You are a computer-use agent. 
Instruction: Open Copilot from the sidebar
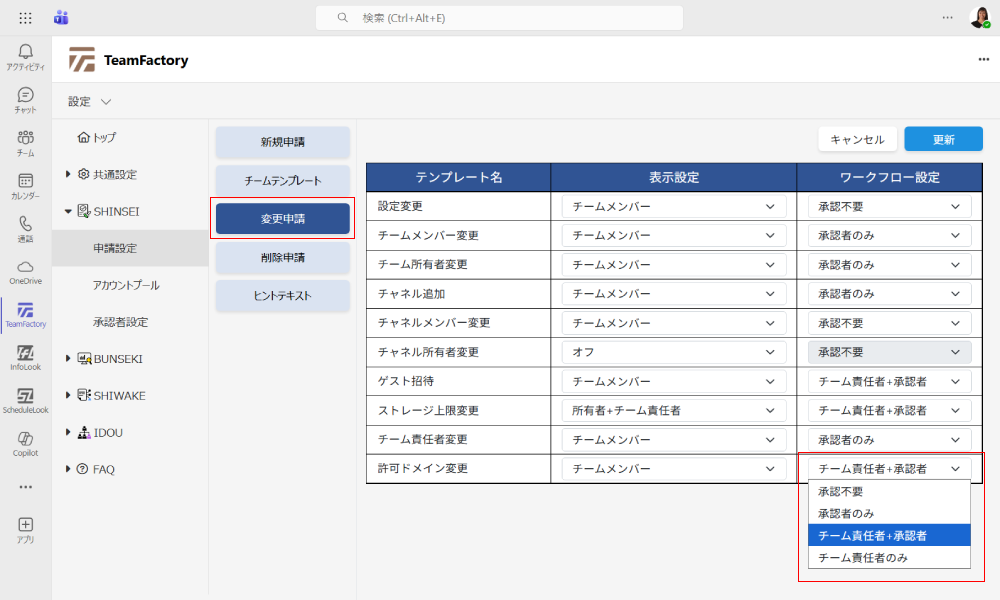(25, 443)
